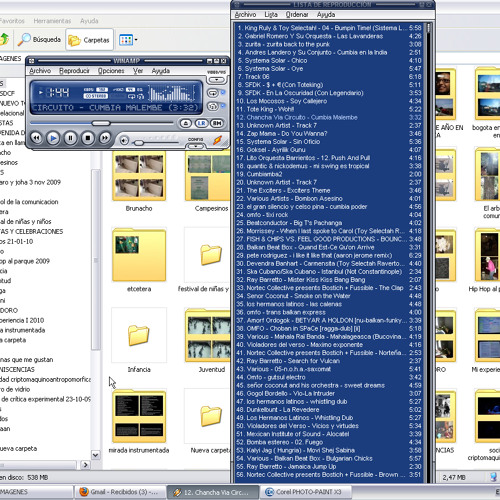The image size is (500, 500).
Task: Toggle the BM media library button
Action: [x=217, y=123]
